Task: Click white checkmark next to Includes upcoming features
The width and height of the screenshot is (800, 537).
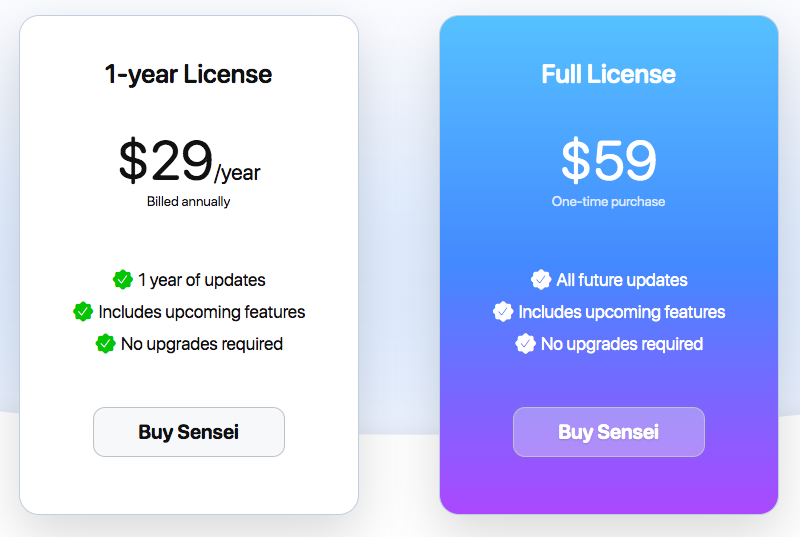Action: tap(503, 312)
